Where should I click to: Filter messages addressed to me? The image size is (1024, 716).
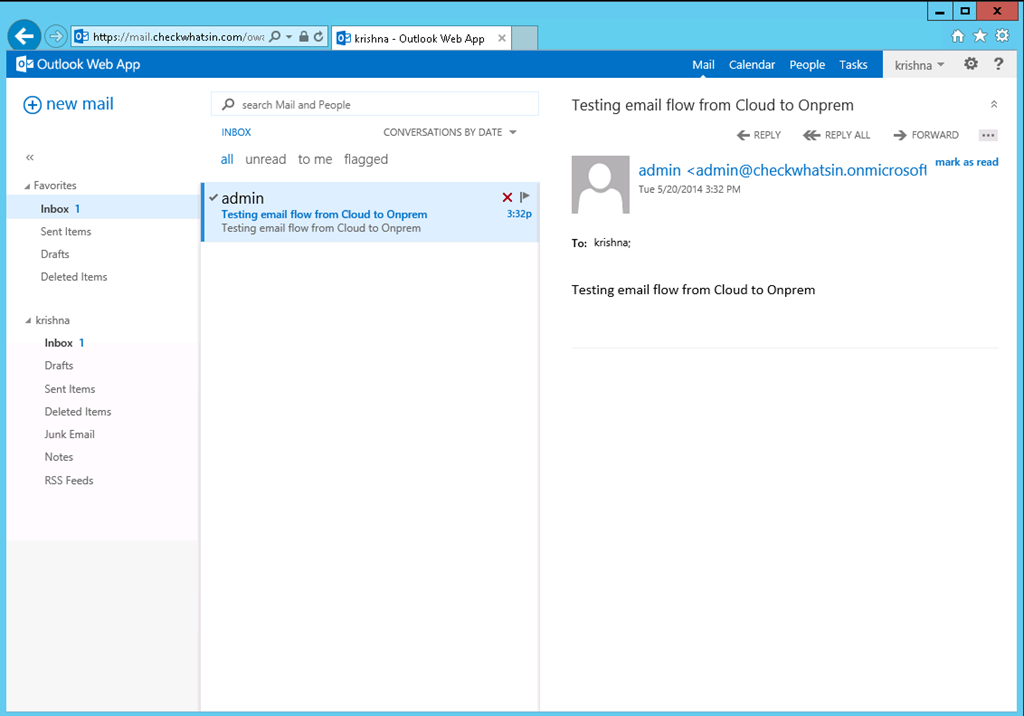click(x=315, y=159)
